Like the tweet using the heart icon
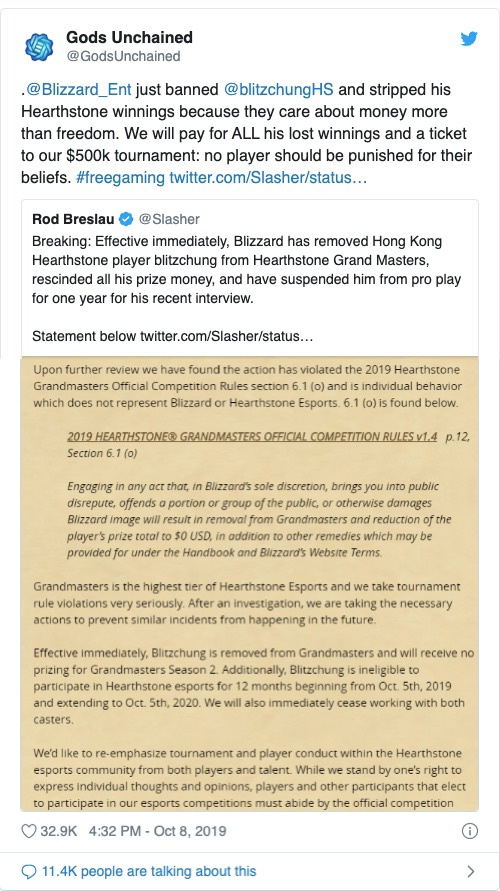Image resolution: width=500 pixels, height=891 pixels. [x=28, y=831]
